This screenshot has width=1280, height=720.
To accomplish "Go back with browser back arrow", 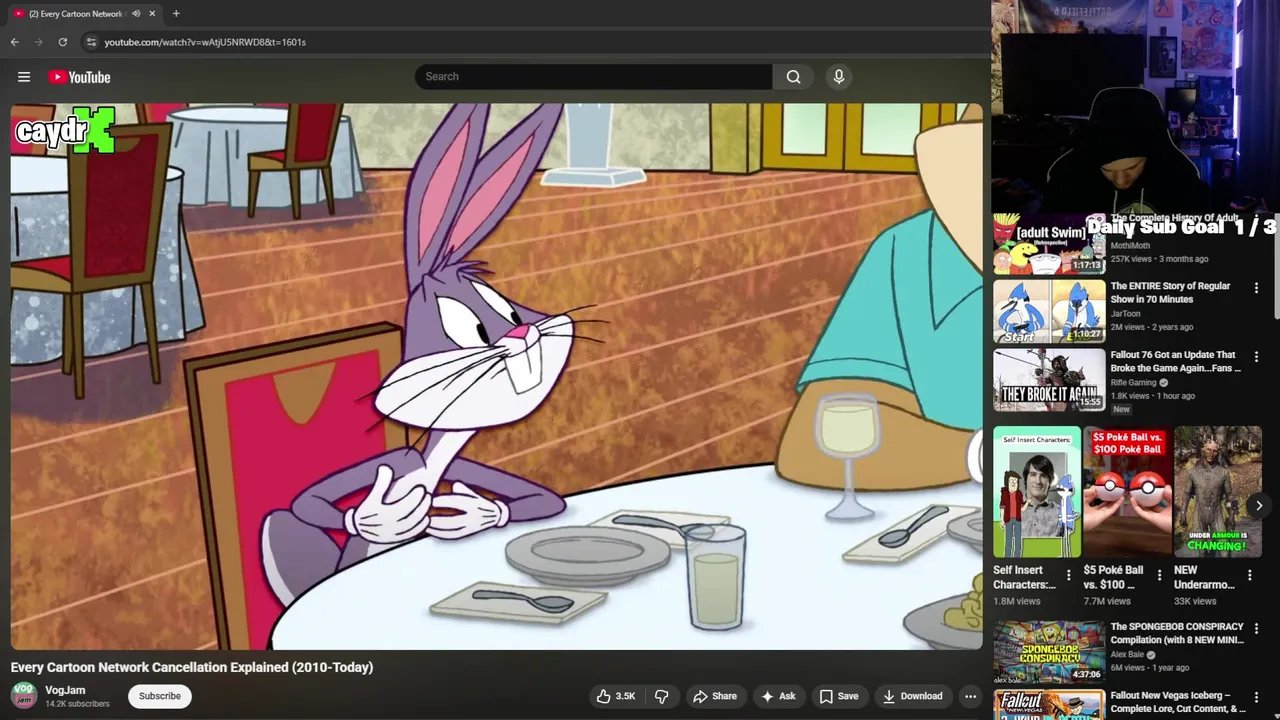I will point(14,42).
